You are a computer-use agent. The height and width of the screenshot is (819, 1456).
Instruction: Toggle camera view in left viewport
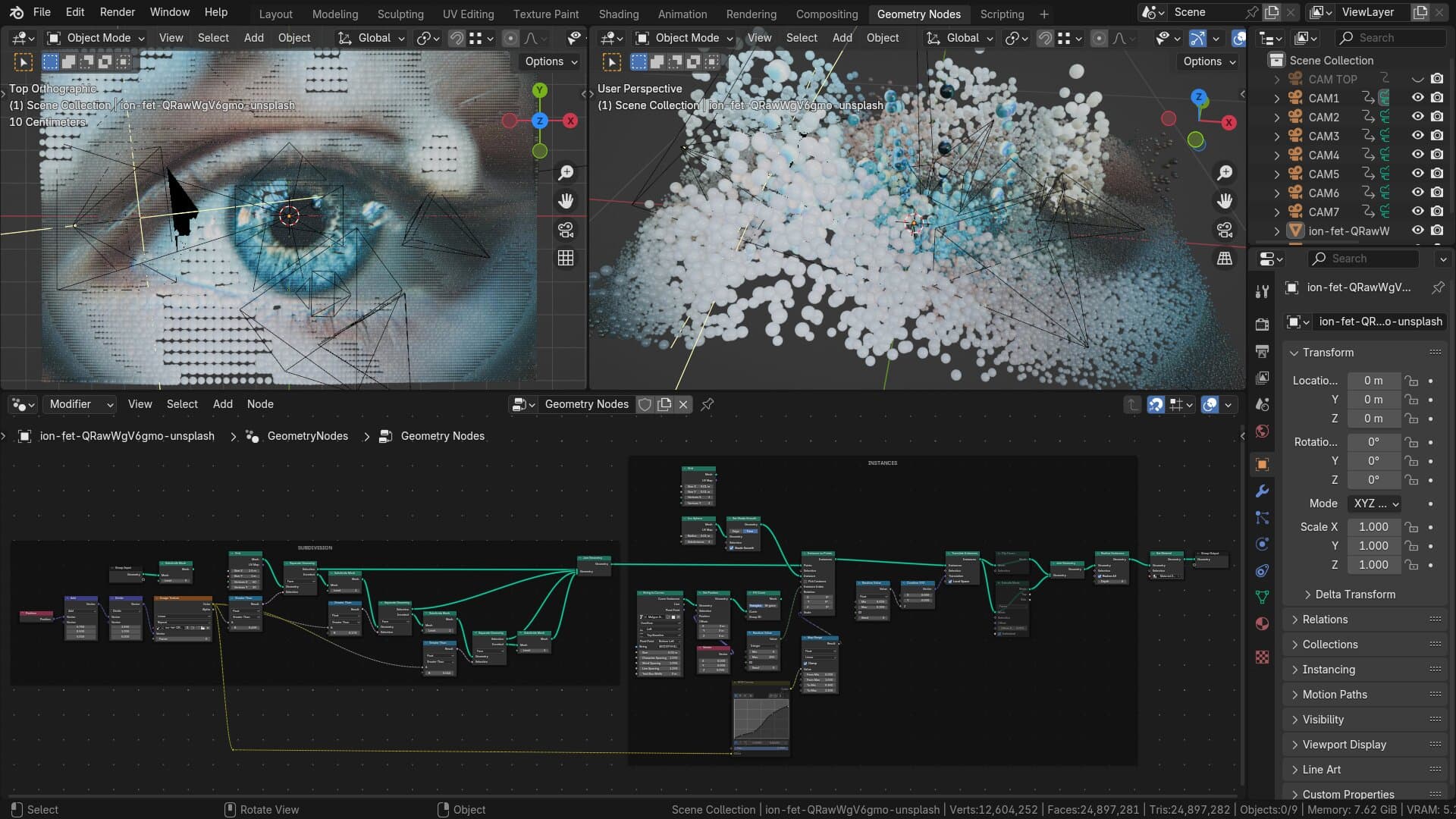566,230
